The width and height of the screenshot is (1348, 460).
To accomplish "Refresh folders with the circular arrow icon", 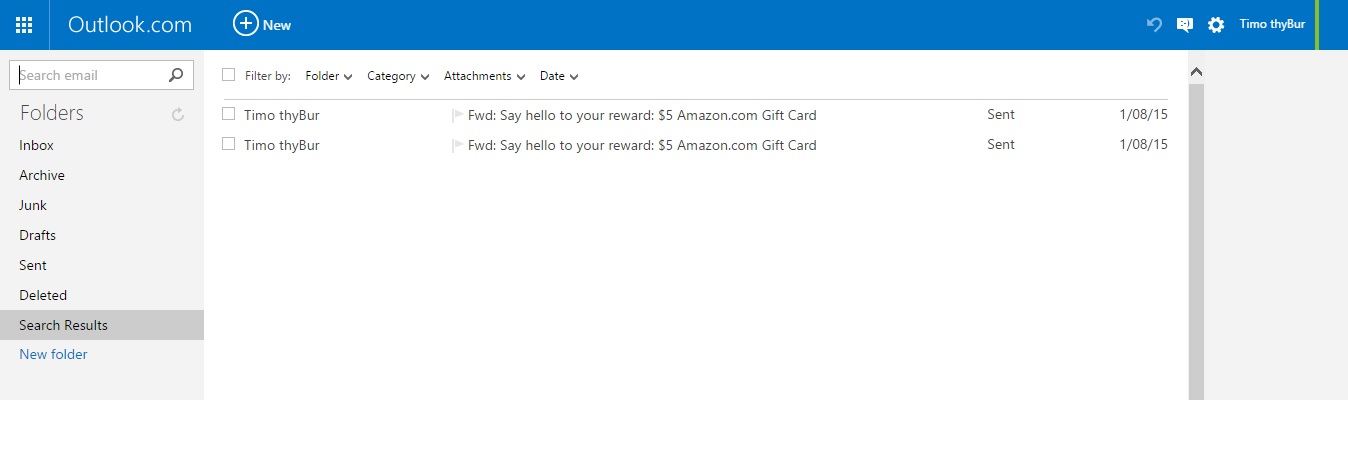I will pyautogui.click(x=178, y=115).
